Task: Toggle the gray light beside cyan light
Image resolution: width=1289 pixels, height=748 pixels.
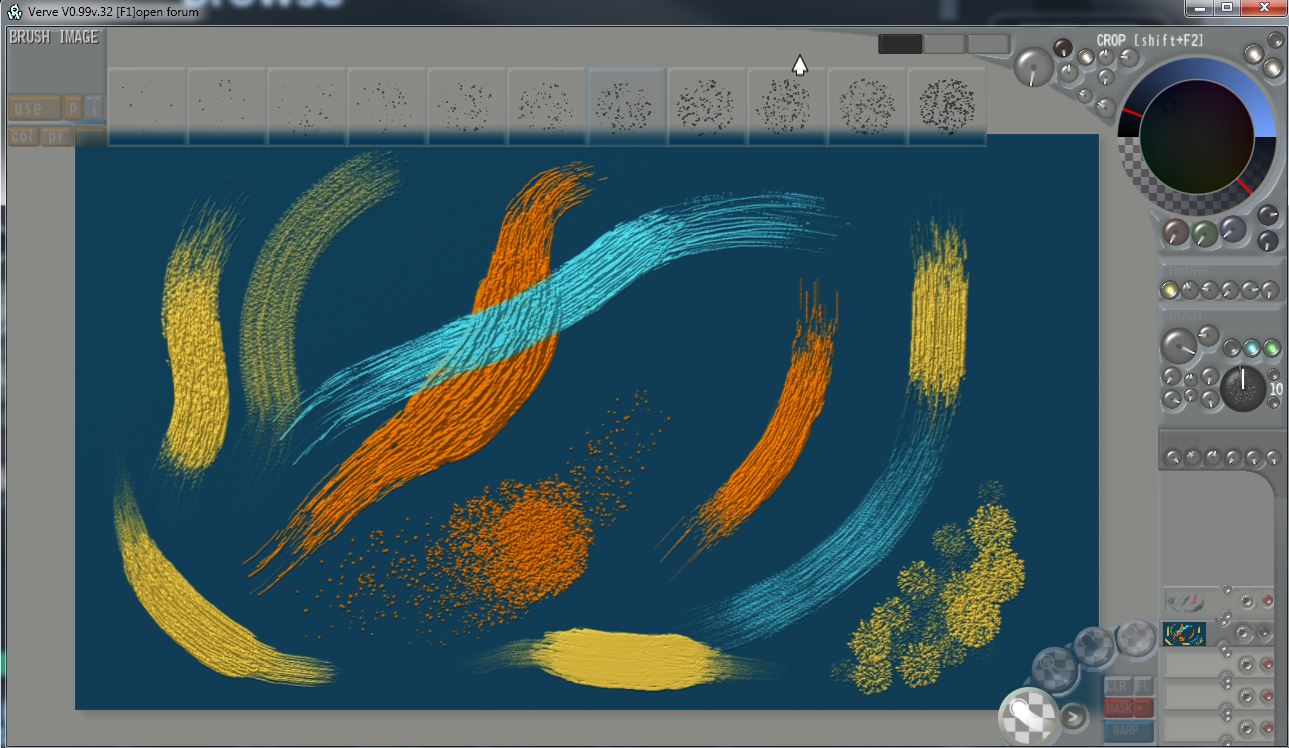Action: click(x=1232, y=348)
